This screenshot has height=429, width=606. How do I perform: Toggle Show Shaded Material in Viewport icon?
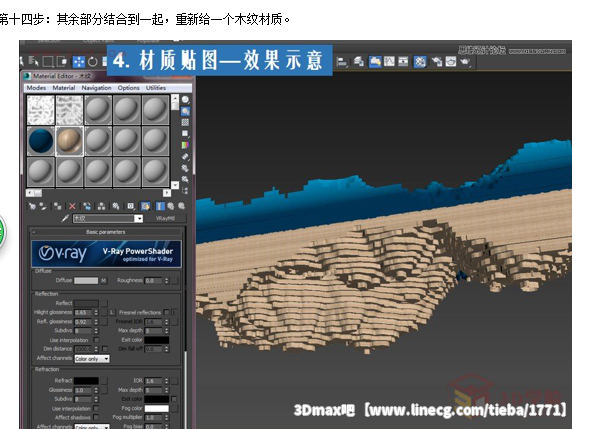point(145,206)
